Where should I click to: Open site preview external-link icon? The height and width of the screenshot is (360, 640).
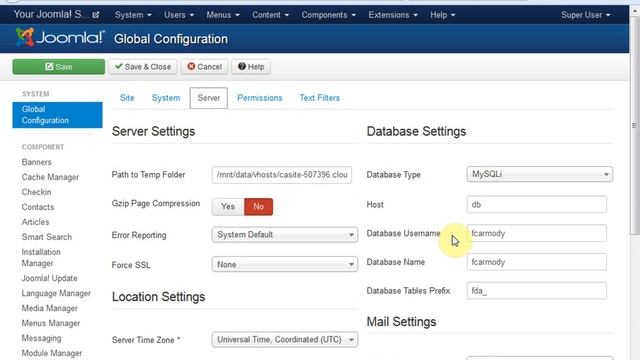coord(96,15)
